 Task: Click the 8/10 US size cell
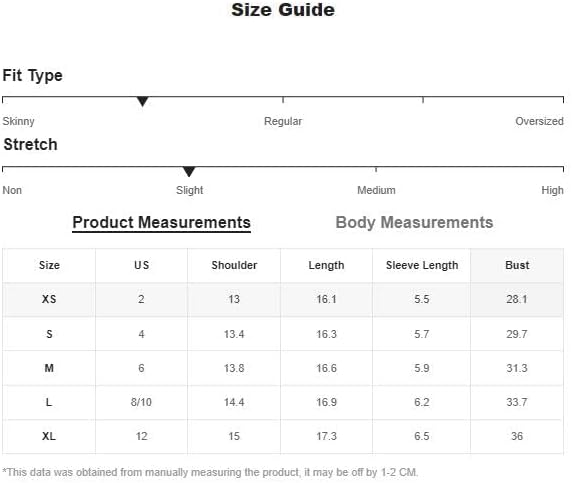pos(141,402)
